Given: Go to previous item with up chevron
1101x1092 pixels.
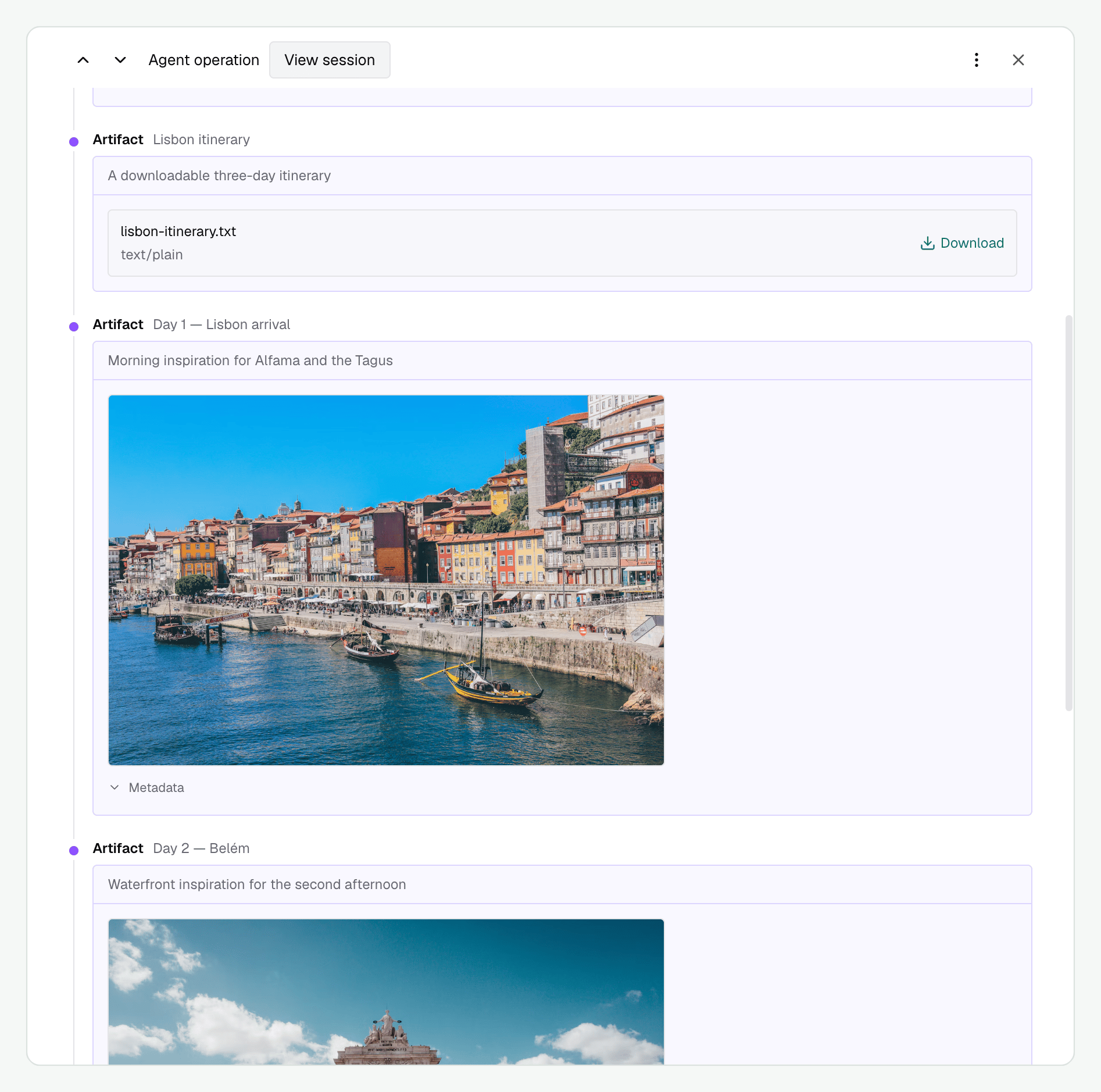Looking at the screenshot, I should (x=83, y=60).
